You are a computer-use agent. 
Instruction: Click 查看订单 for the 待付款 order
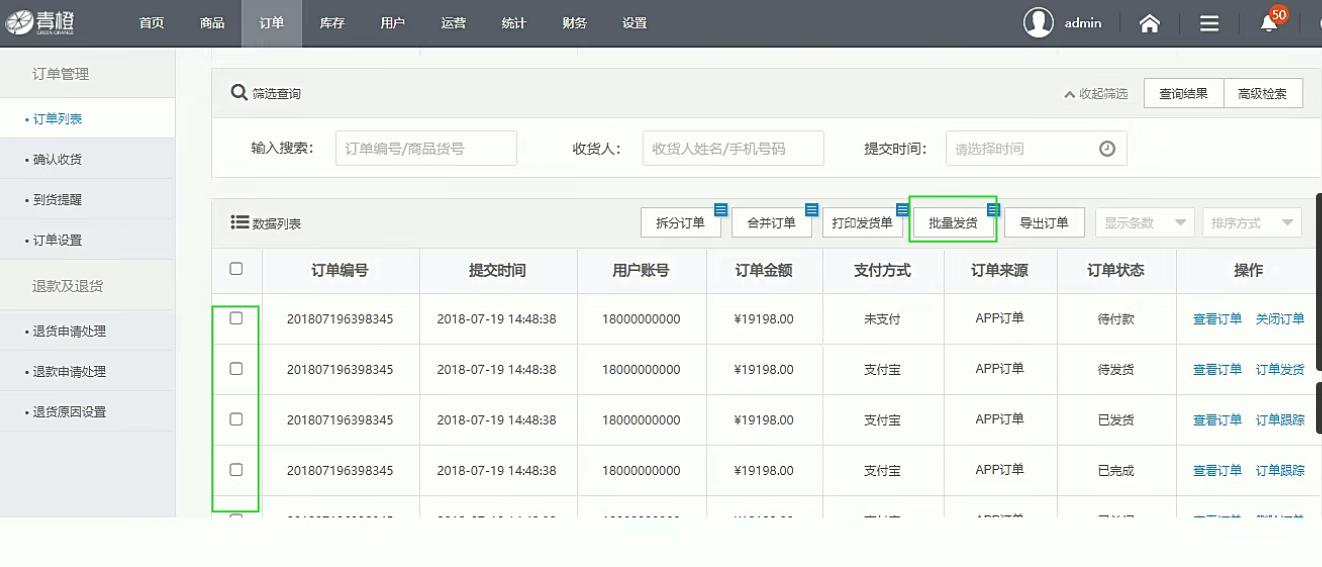coord(1217,319)
